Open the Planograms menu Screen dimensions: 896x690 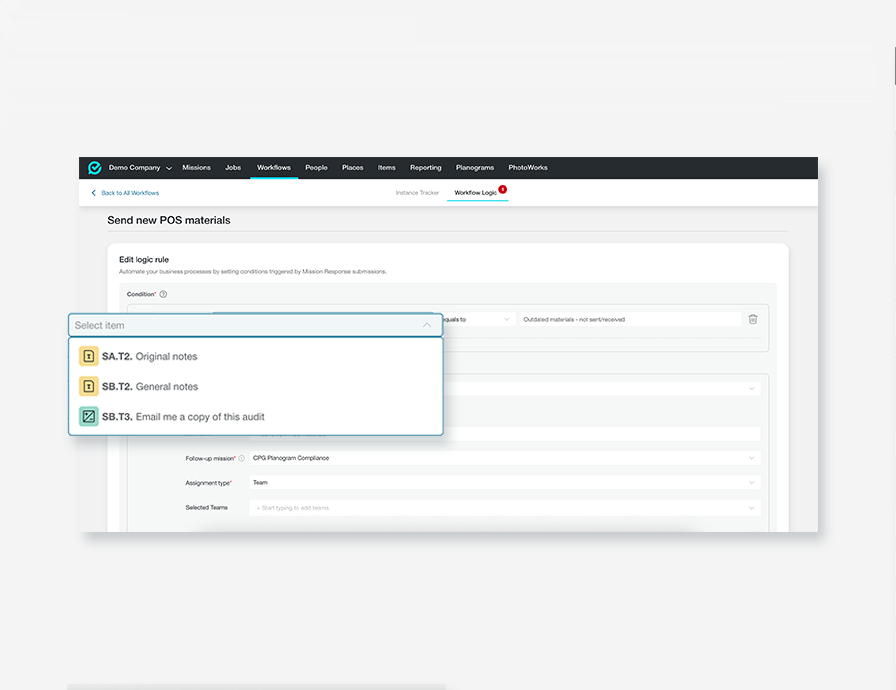(474, 168)
